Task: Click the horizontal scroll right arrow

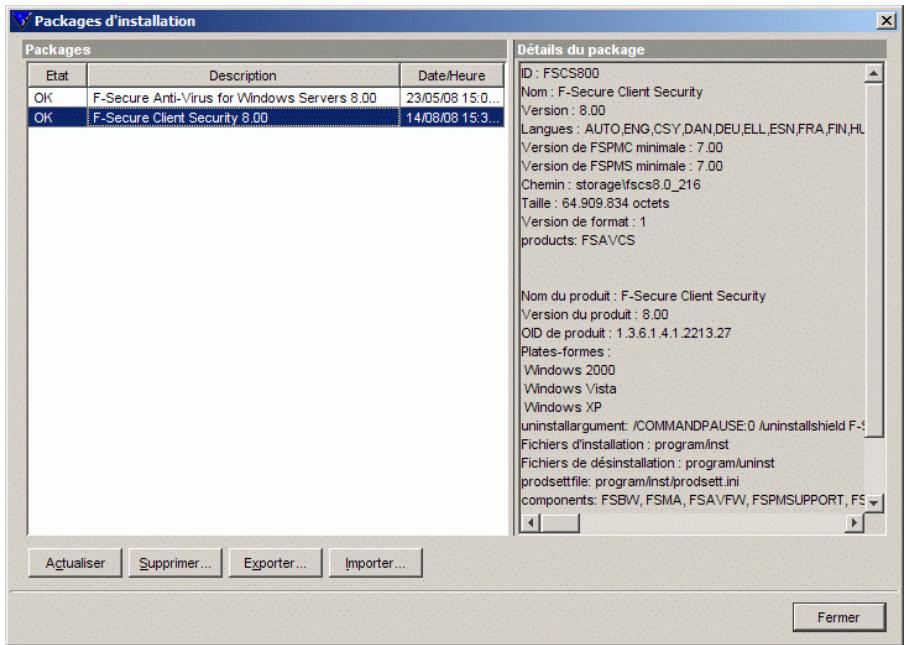Action: [x=854, y=522]
